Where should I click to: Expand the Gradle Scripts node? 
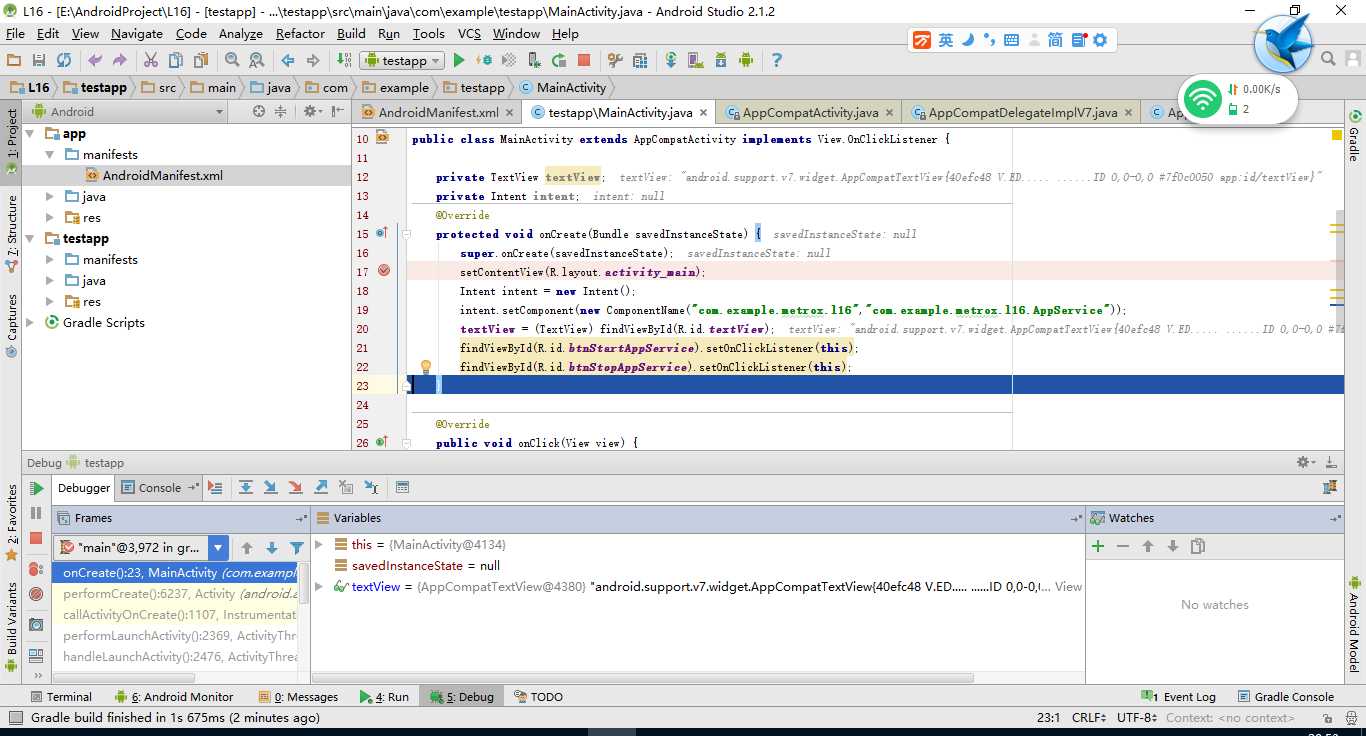(x=30, y=323)
